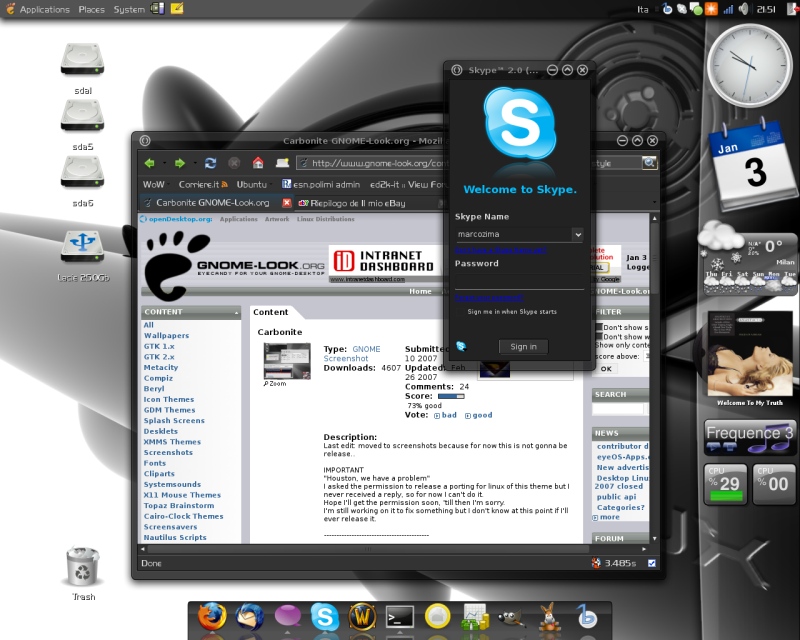This screenshot has height=640, width=800.
Task: Click the volume speaker icon in panel
Action: (x=743, y=9)
